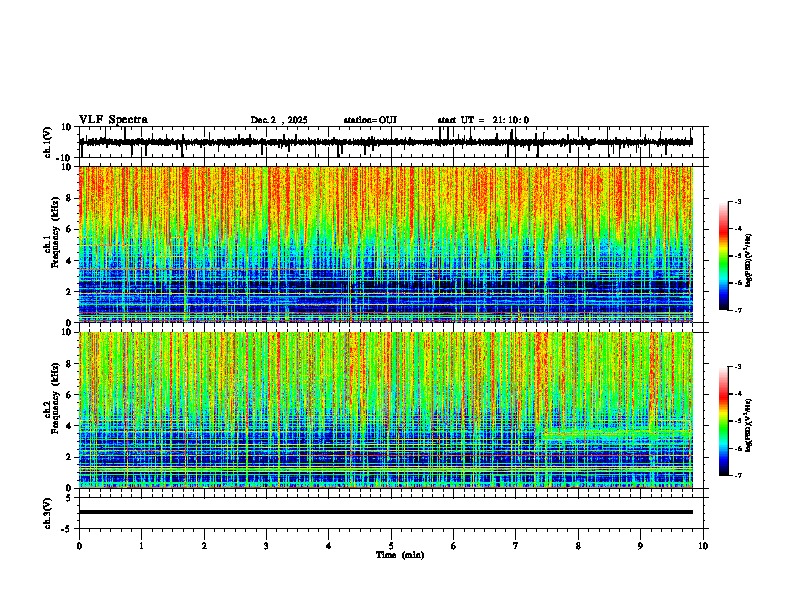Screen dimensions: 792x612
Task: Click the 'Time (min)' axis label
Action: [x=400, y=555]
